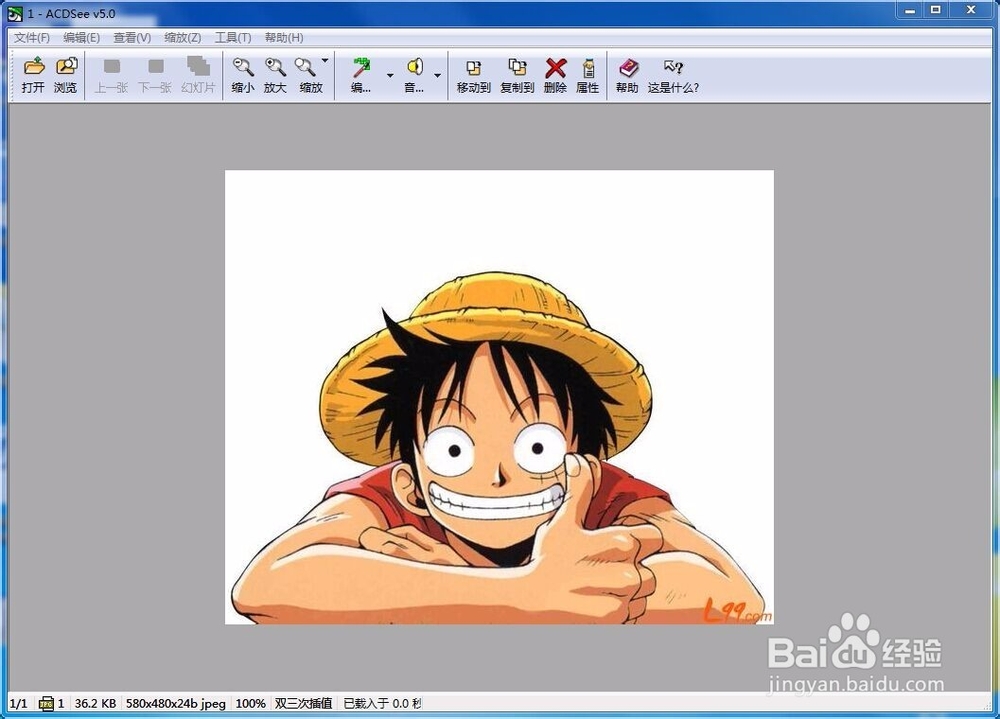Click the 复制到 (Copy to) icon
1000x719 pixels.
pyautogui.click(x=517, y=67)
